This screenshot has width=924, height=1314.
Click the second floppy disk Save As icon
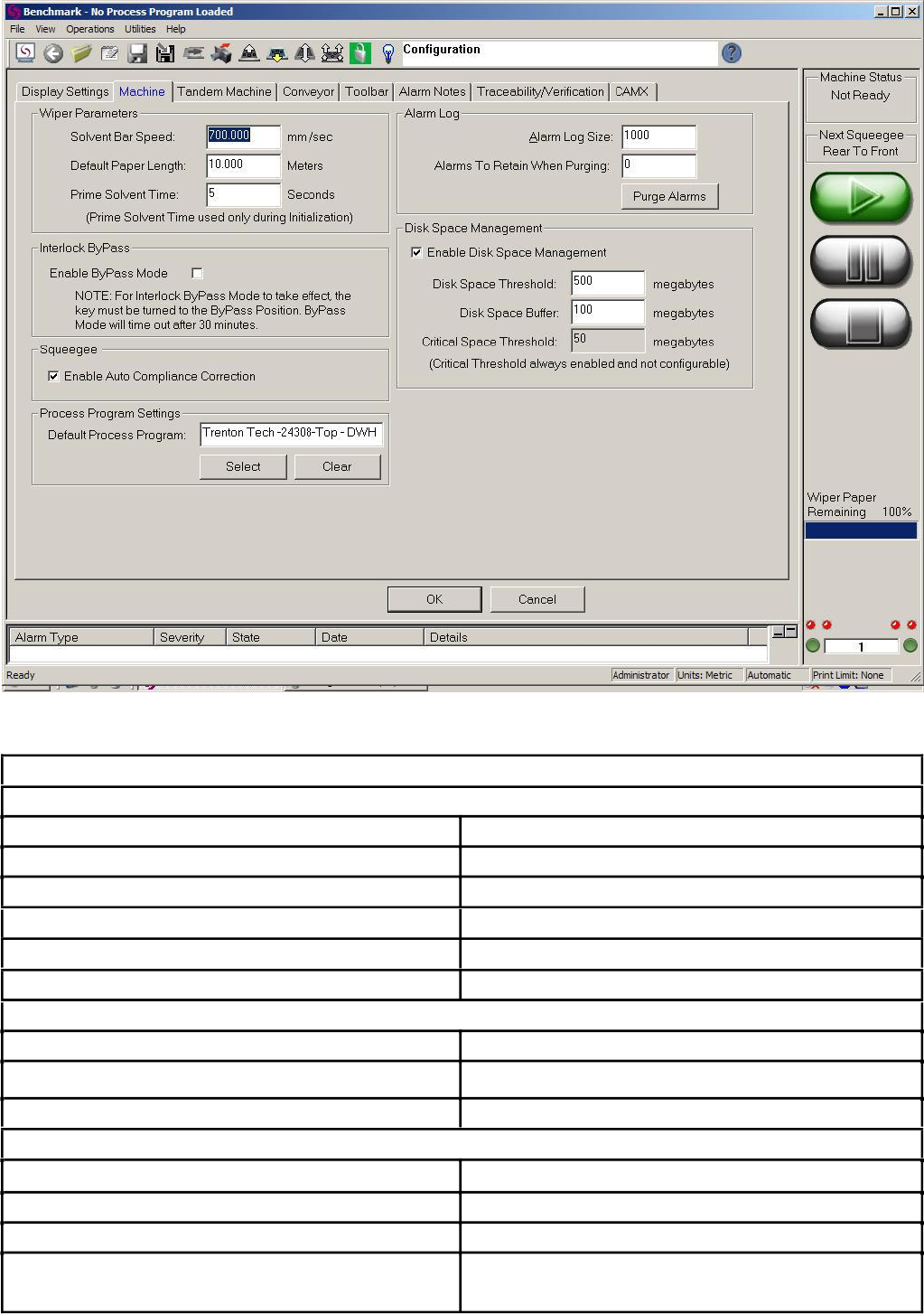pyautogui.click(x=165, y=54)
